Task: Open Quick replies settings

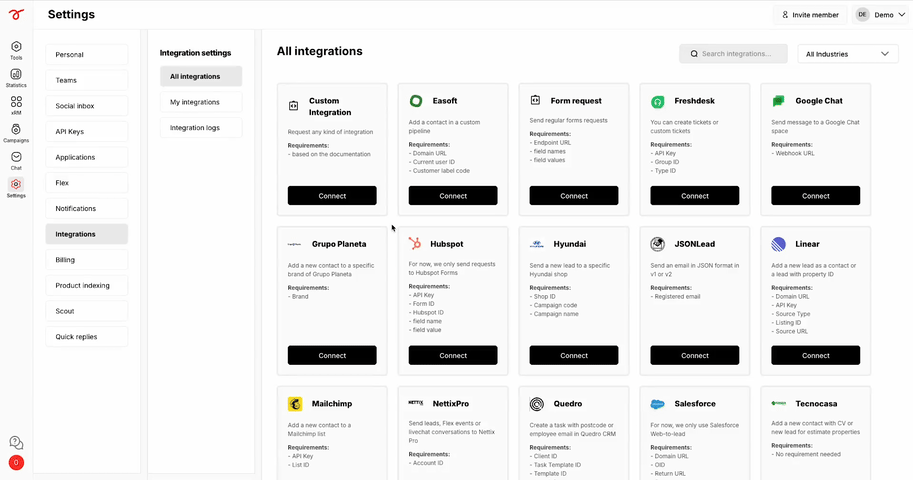Action: coord(87,337)
